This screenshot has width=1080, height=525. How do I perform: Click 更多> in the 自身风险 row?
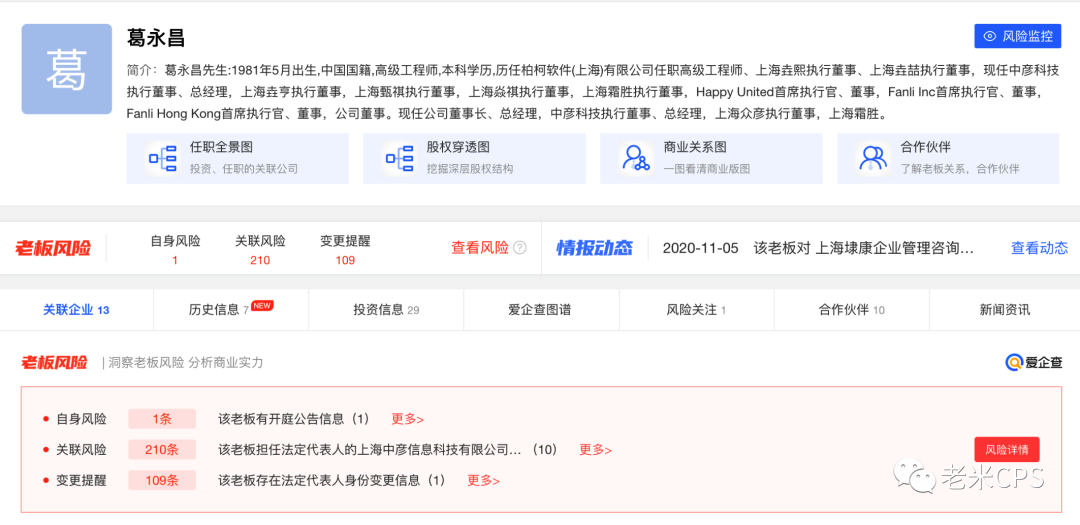click(x=408, y=419)
